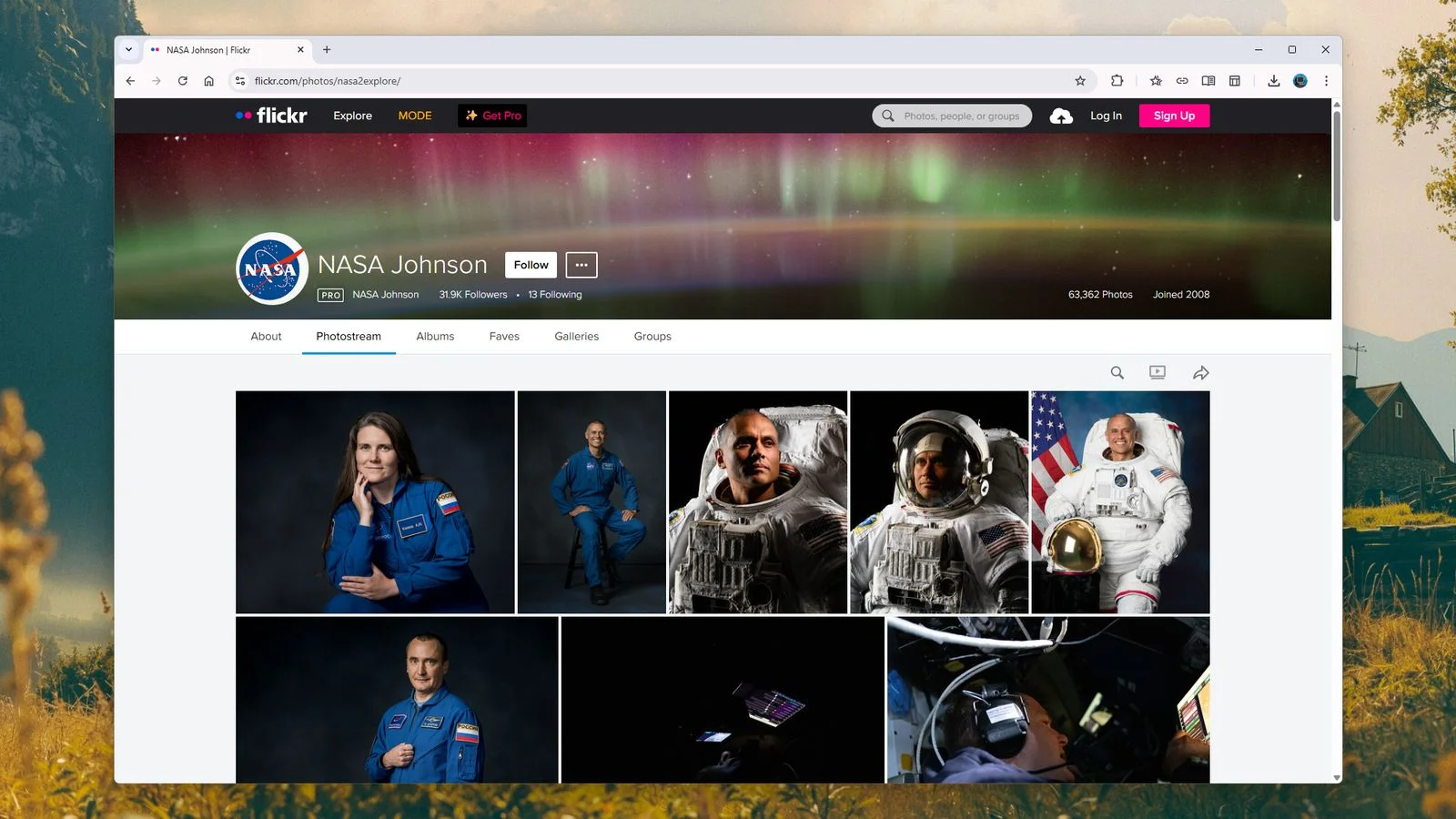This screenshot has width=1456, height=819.
Task: Open the upload cloud icon
Action: point(1061,116)
